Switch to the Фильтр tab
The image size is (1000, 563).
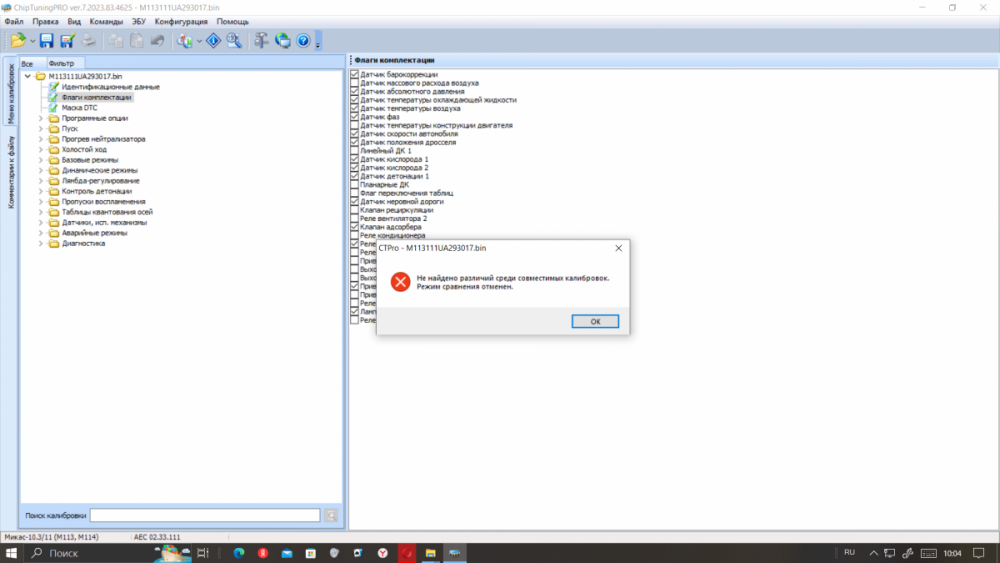pos(61,63)
